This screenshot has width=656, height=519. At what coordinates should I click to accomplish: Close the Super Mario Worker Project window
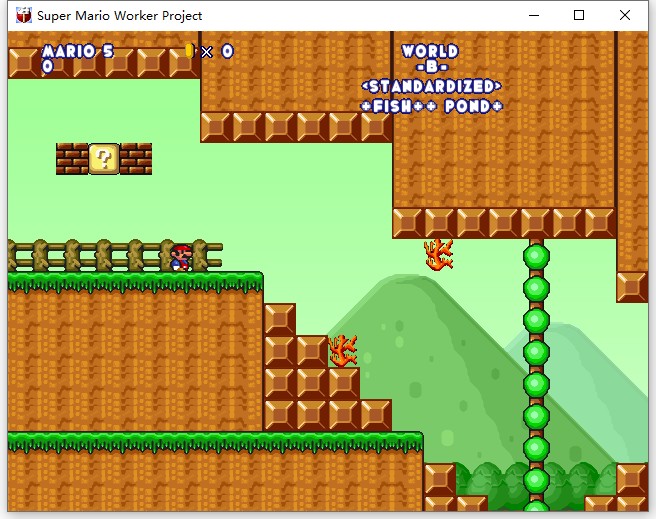625,15
